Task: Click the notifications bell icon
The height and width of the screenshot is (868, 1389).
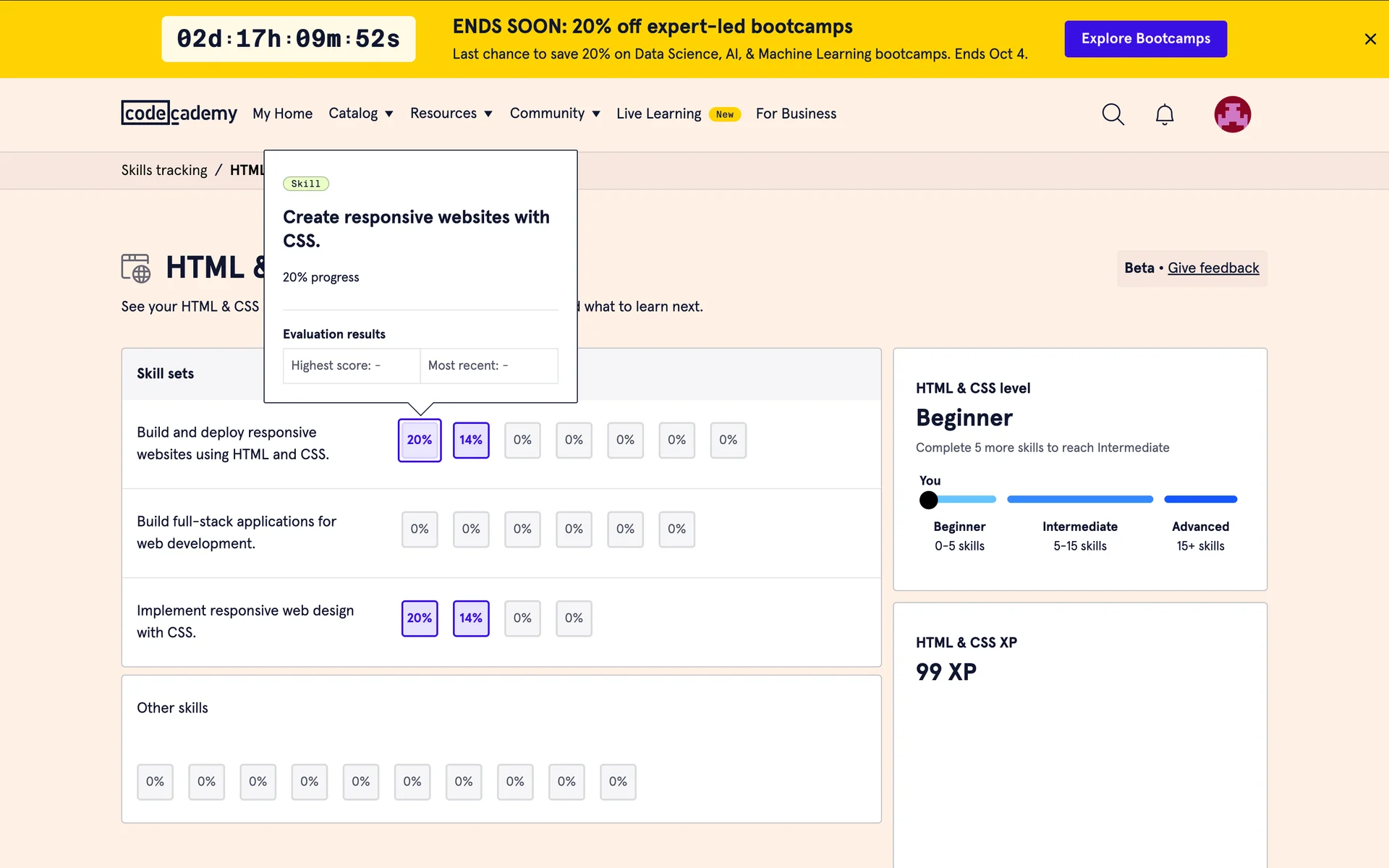Action: tap(1164, 114)
